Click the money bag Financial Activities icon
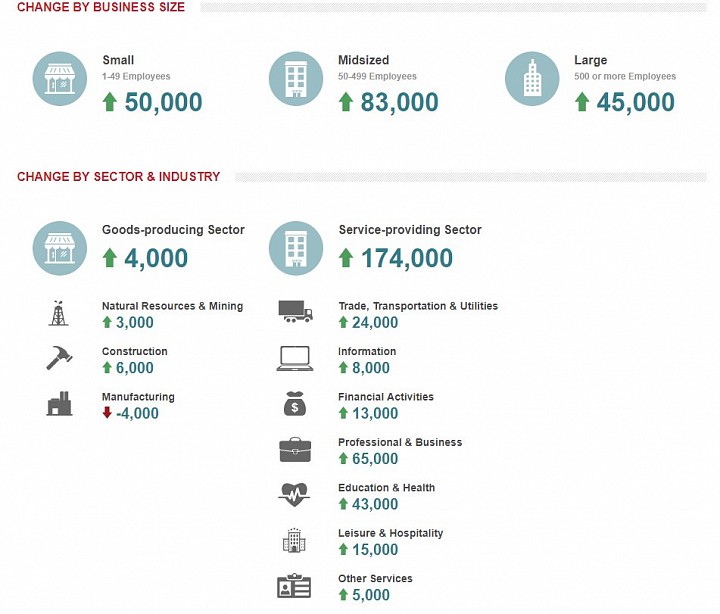This screenshot has height=614, width=720. [x=295, y=403]
